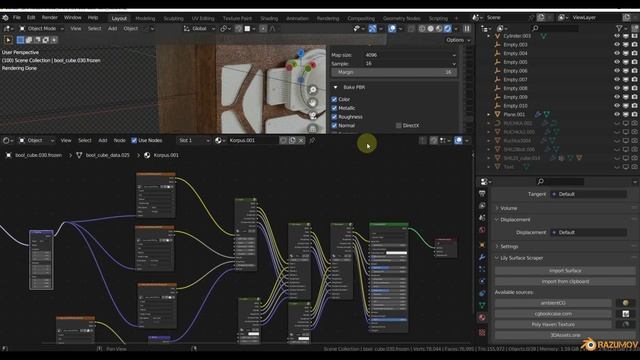Click the Korpus.001 material name field
The height and width of the screenshot is (360, 640).
pos(252,140)
